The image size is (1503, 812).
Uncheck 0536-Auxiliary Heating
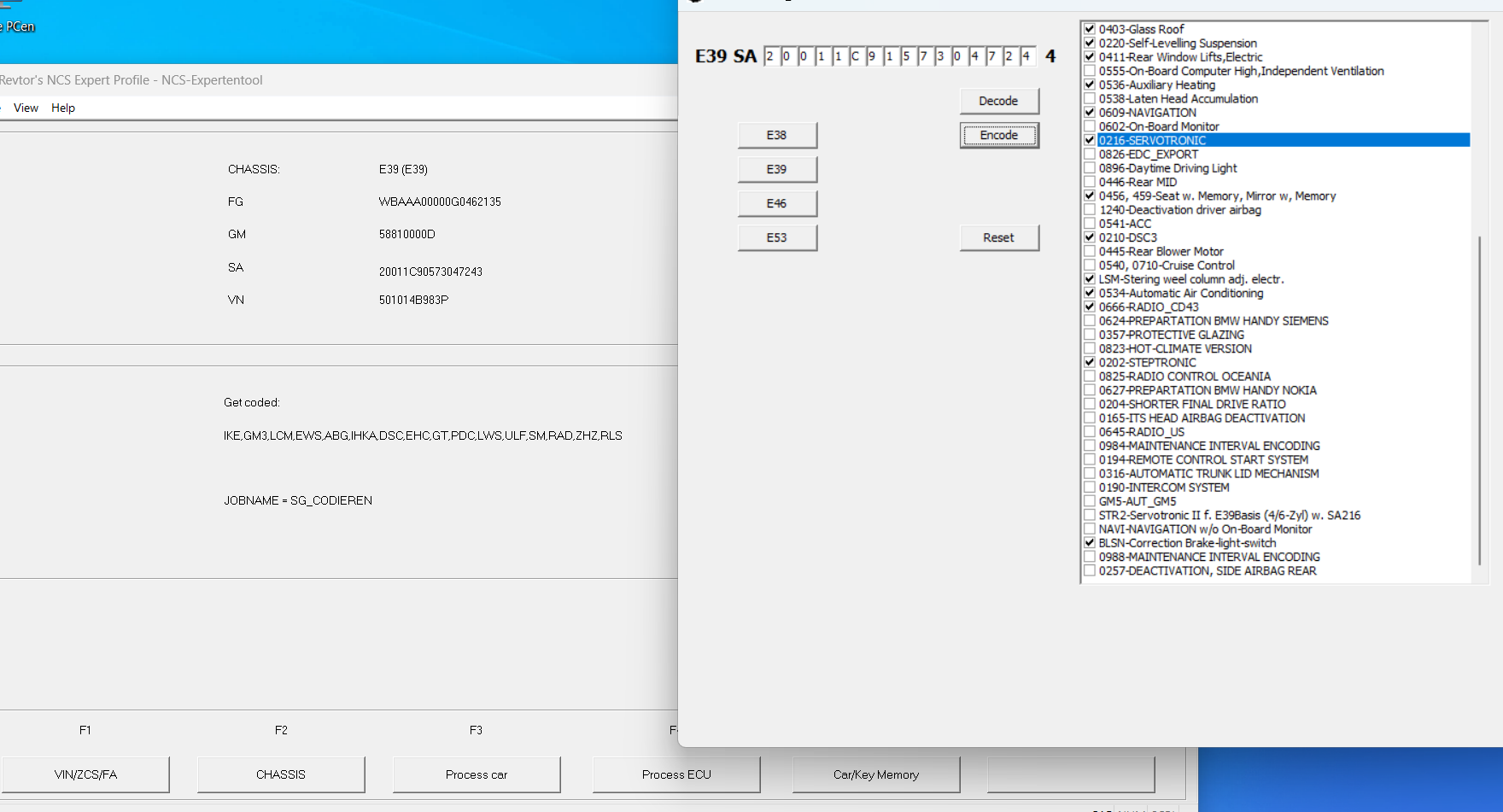[1090, 85]
